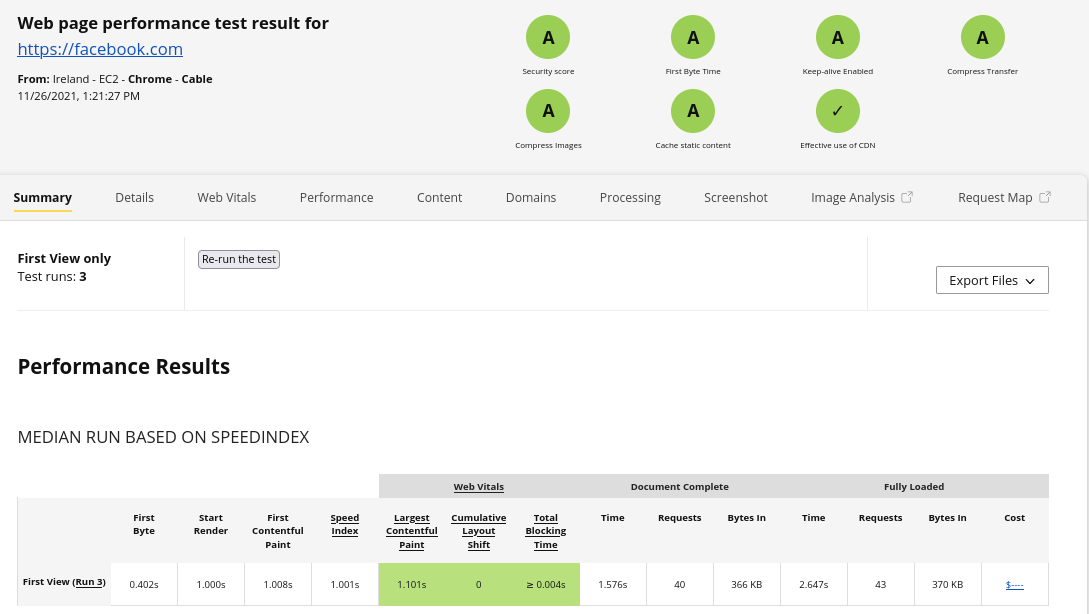Viewport: 1089px width, 614px height.
Task: Click the Effective use of CDN checkmark
Action: point(838,111)
